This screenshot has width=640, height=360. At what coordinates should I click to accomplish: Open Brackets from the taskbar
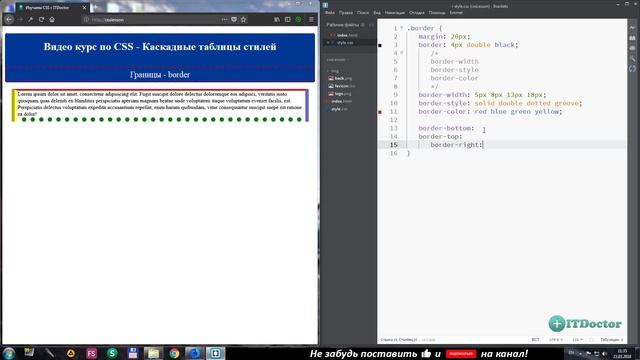216,353
